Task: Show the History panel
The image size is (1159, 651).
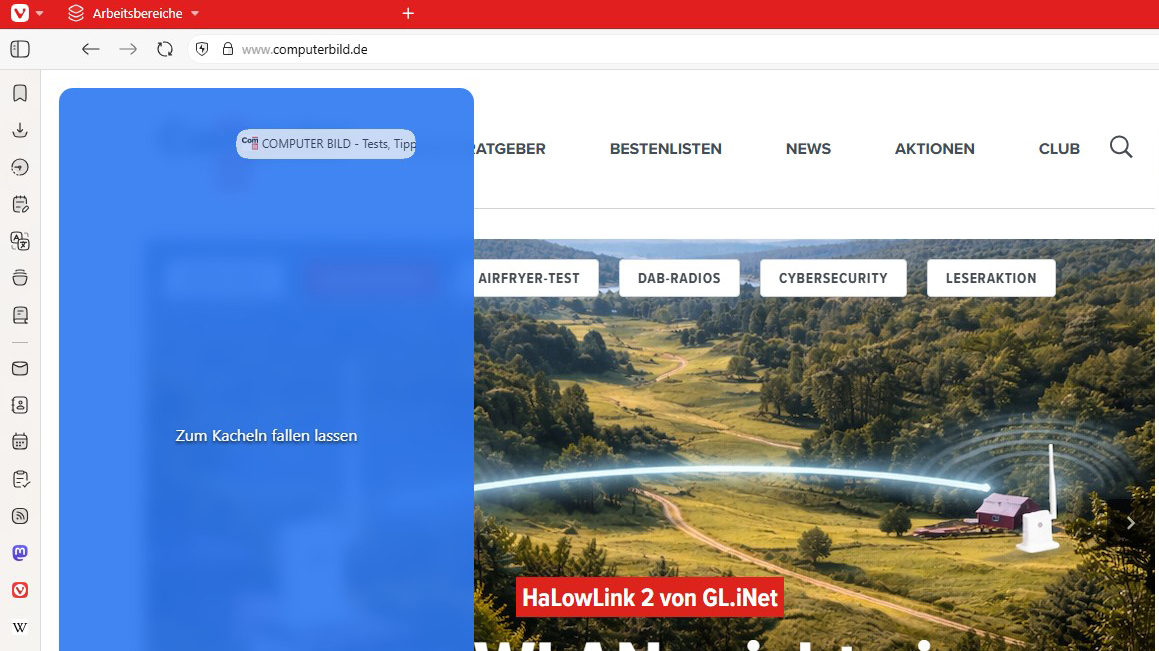Action: pyautogui.click(x=20, y=167)
